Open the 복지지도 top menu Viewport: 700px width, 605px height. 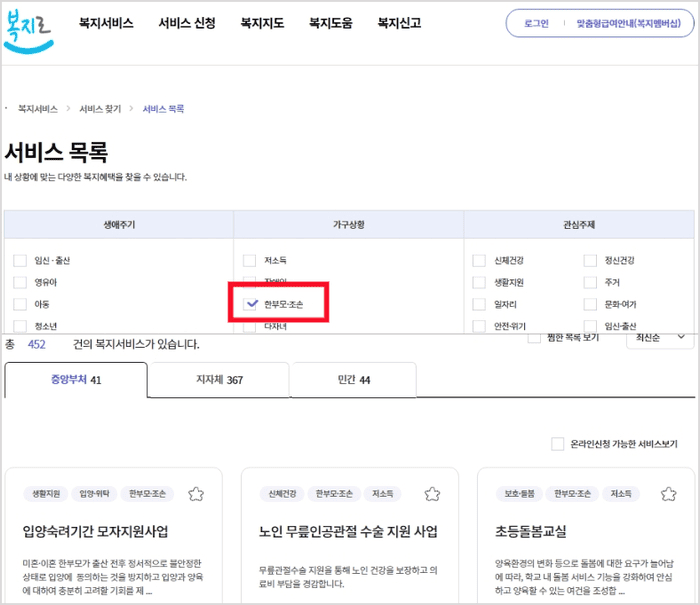pos(262,23)
